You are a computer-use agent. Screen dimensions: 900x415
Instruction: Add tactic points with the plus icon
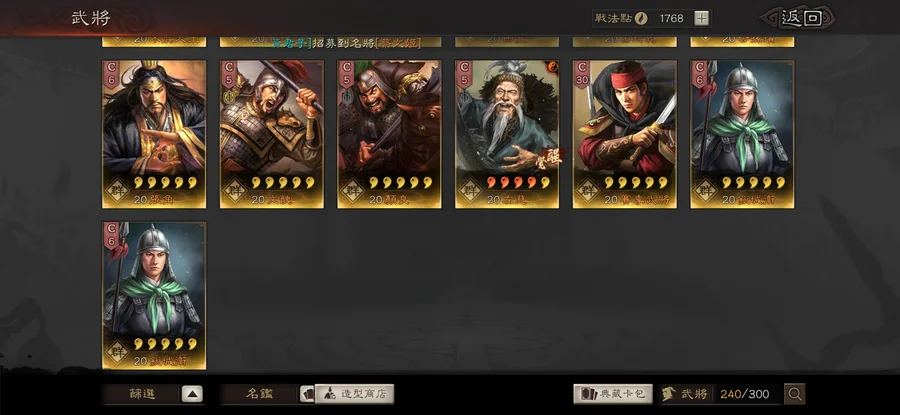click(x=701, y=18)
